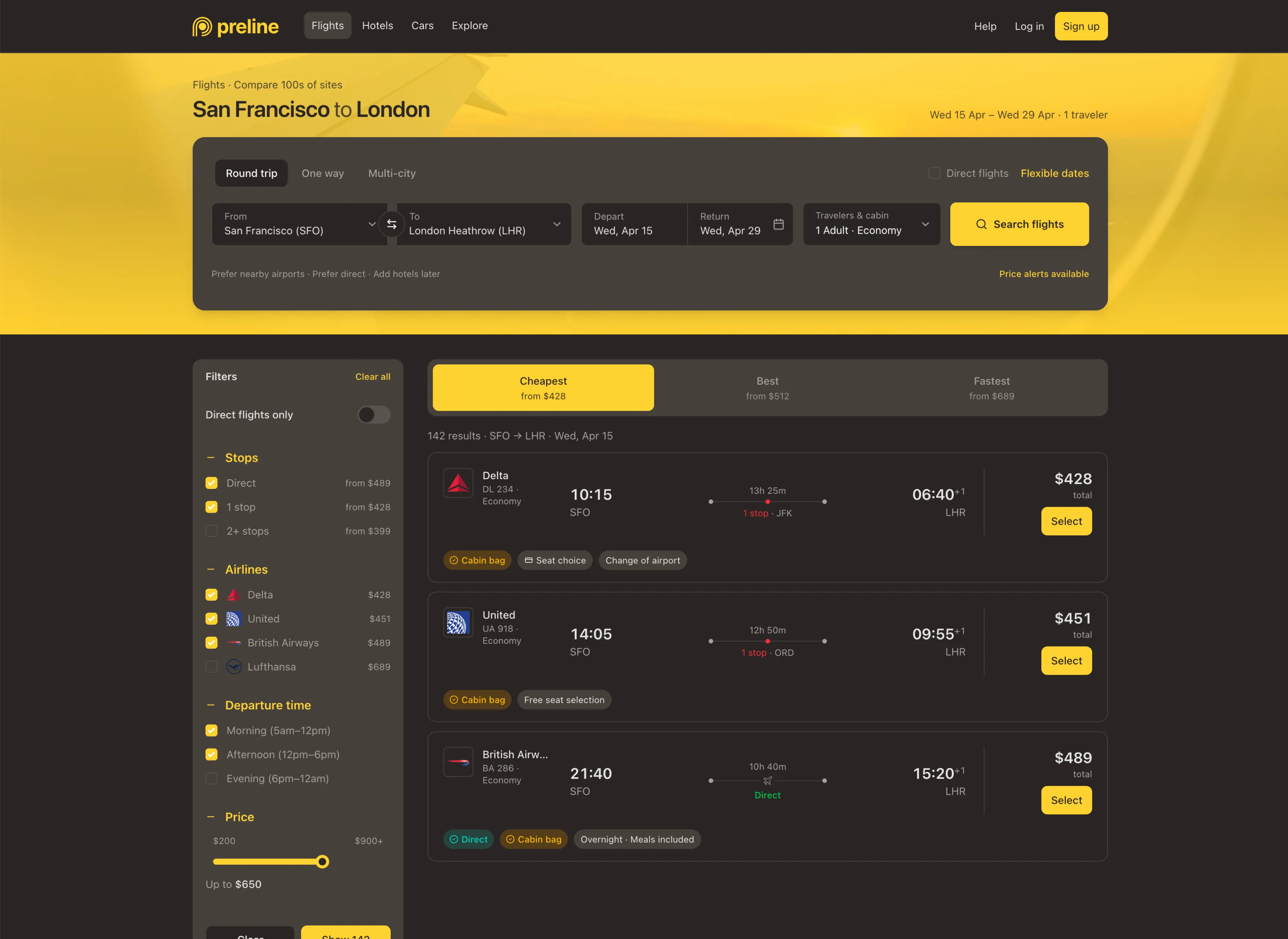This screenshot has height=939, width=1288.
Task: Toggle Direct flights only switch
Action: tap(373, 415)
